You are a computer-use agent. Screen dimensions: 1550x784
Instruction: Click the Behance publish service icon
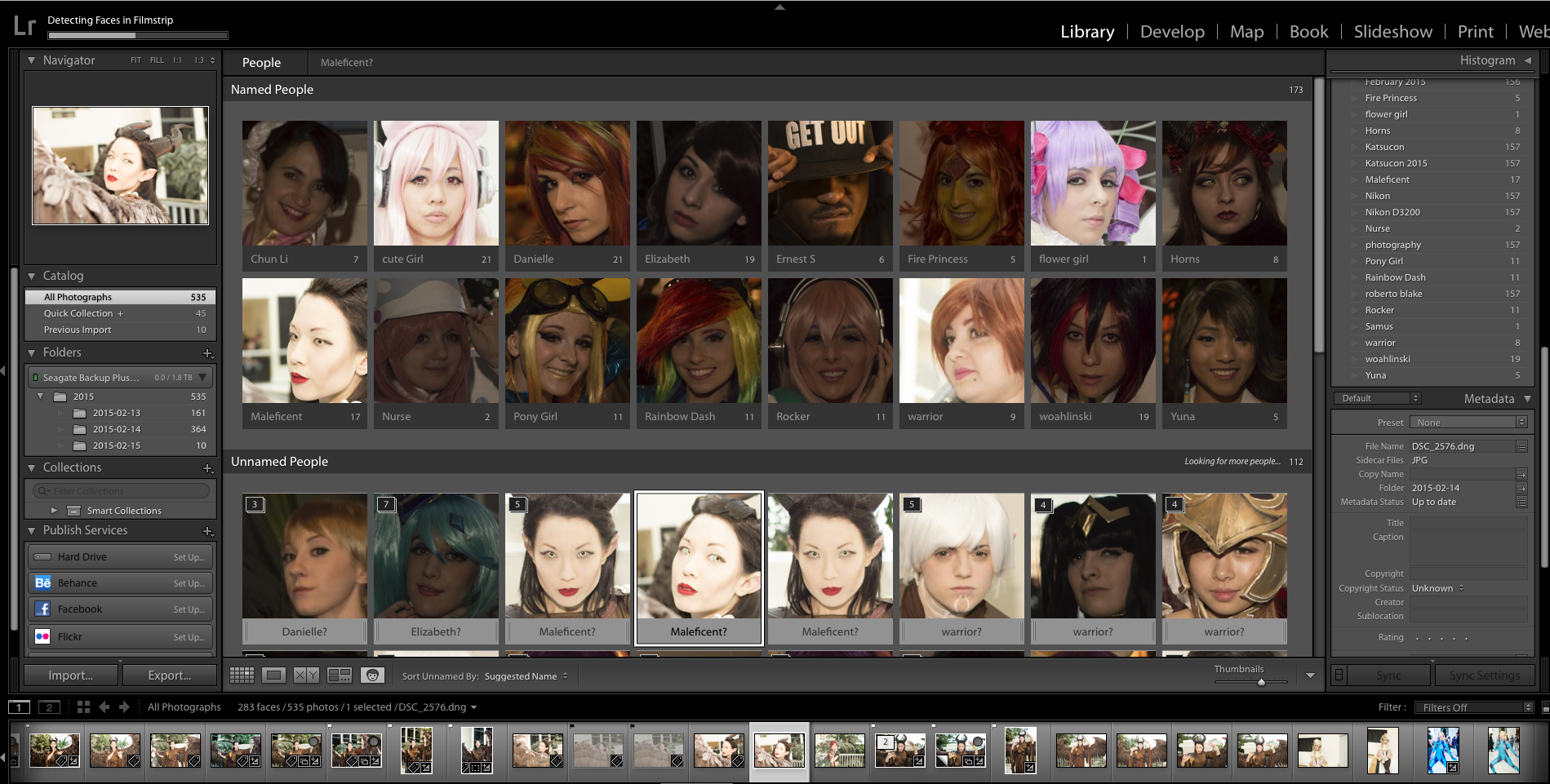pos(43,582)
